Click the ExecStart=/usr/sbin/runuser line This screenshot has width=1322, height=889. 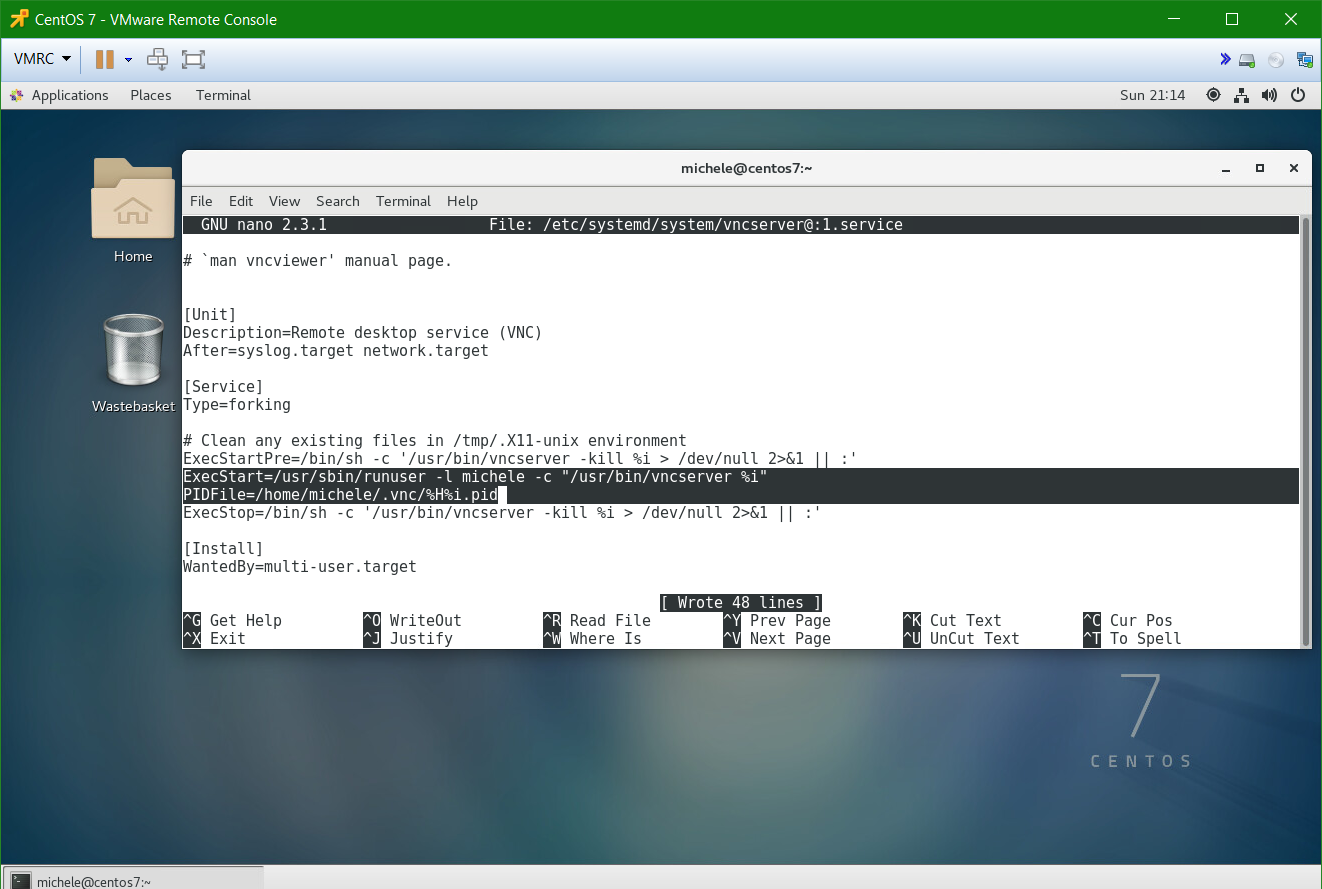click(x=475, y=477)
